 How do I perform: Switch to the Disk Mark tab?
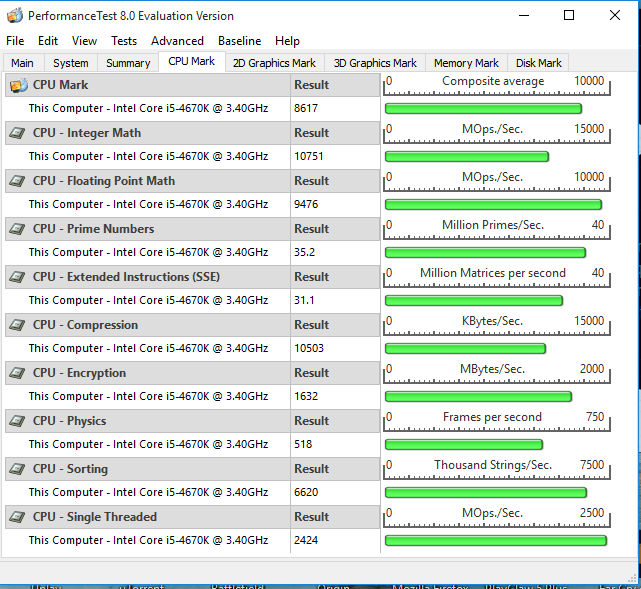538,63
